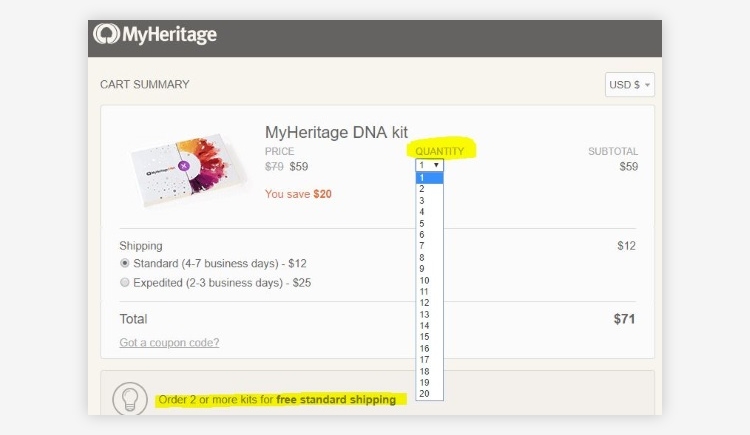Collapse the quantity dropdown box
The image size is (750, 435).
click(429, 165)
